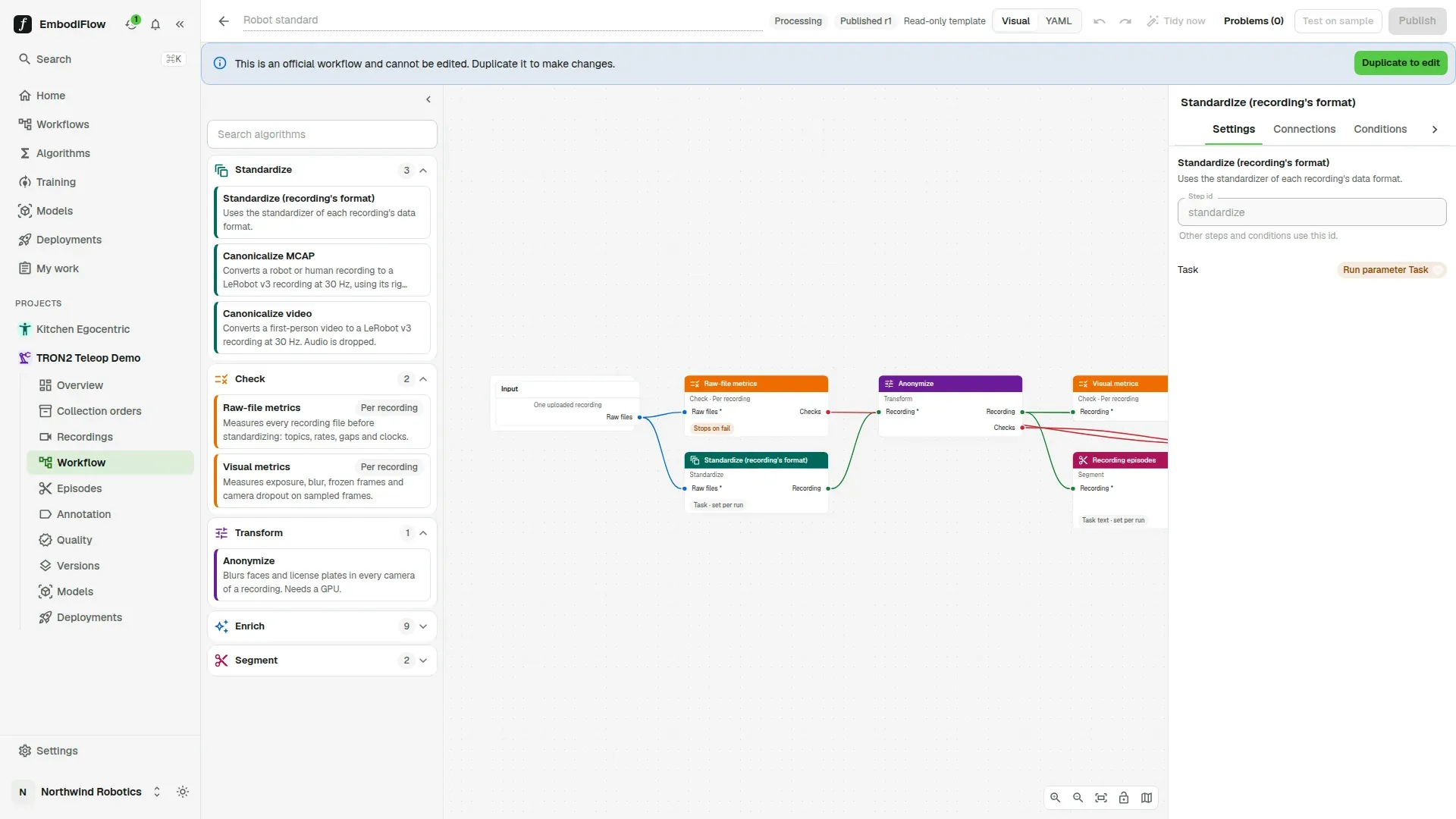This screenshot has width=1456, height=819.
Task: Click the Settings gear icon at bottom
Action: (25, 751)
